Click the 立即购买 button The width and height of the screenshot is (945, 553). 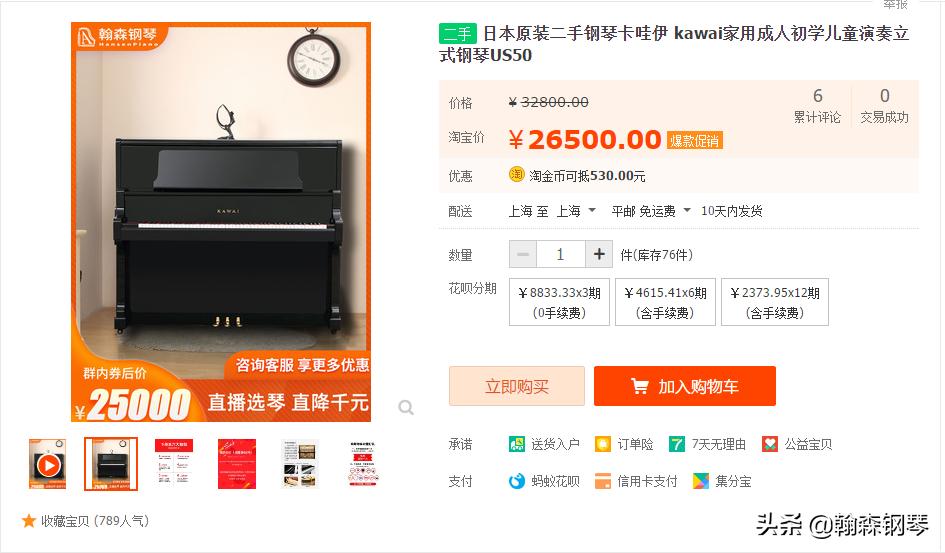click(517, 386)
